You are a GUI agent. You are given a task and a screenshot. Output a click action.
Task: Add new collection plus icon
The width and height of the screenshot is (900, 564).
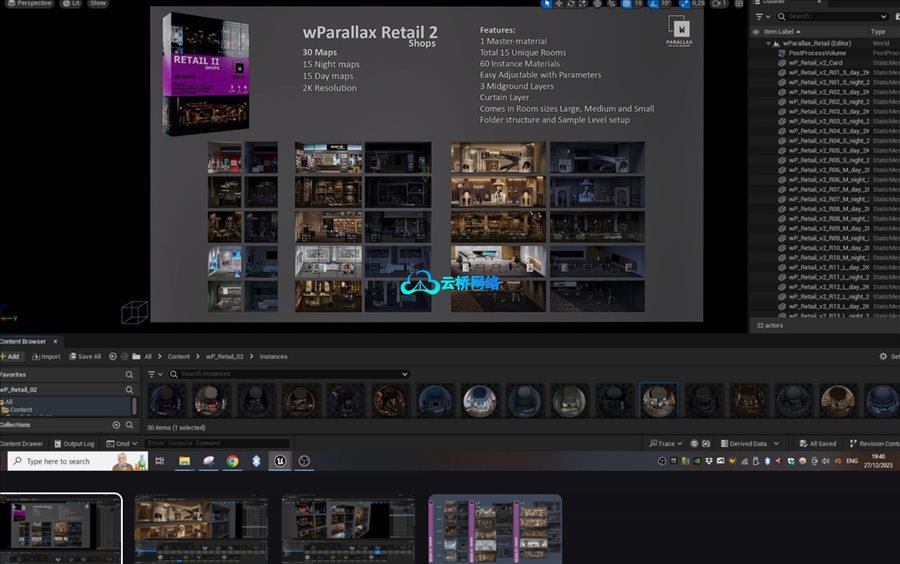116,425
